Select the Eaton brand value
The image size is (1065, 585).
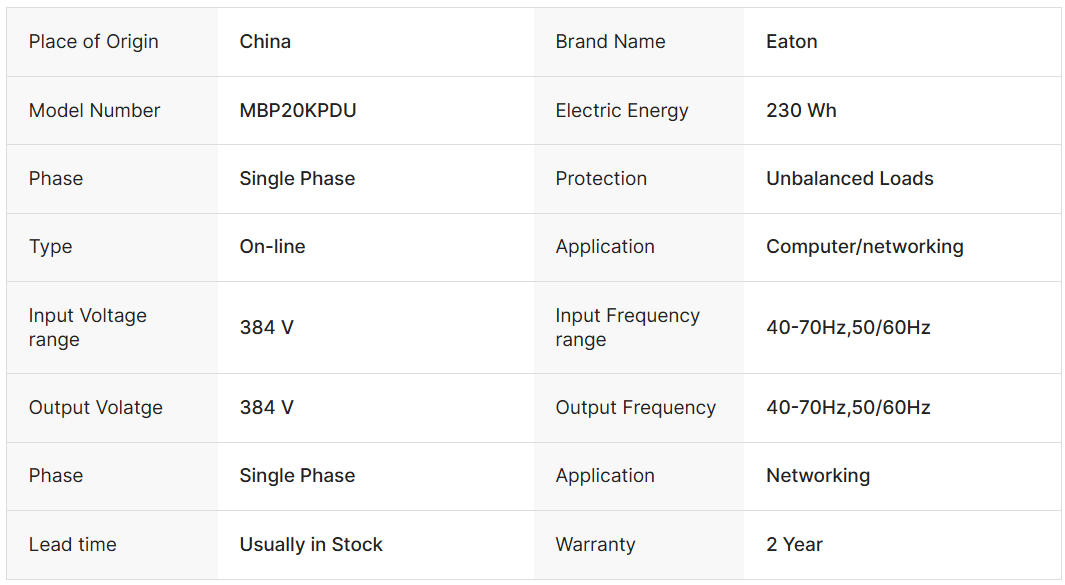[x=791, y=42]
